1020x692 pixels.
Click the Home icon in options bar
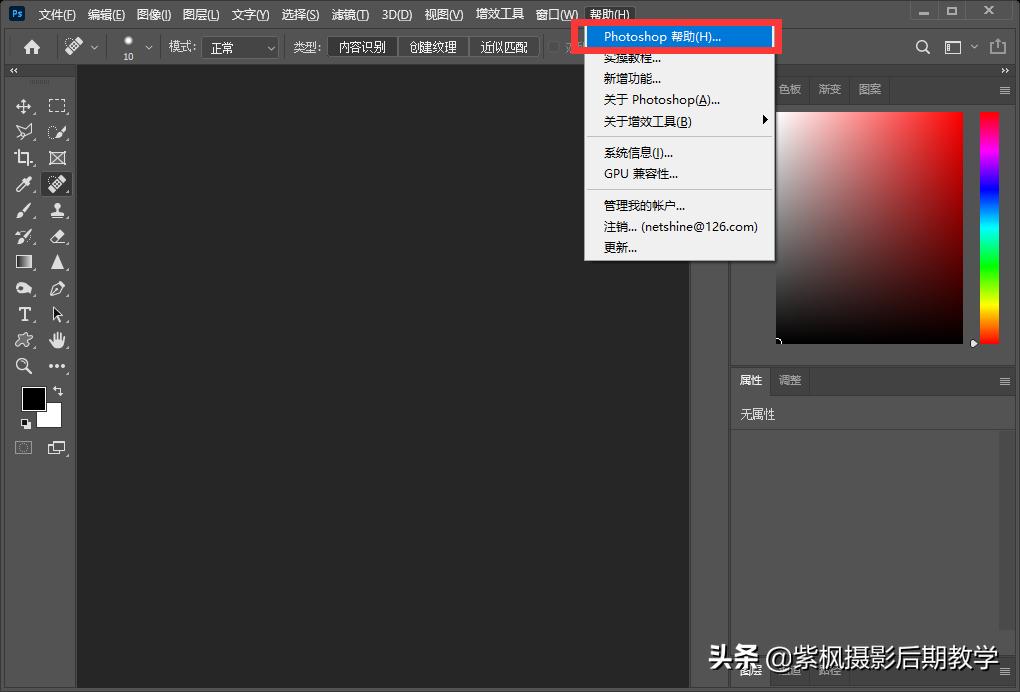[32, 47]
